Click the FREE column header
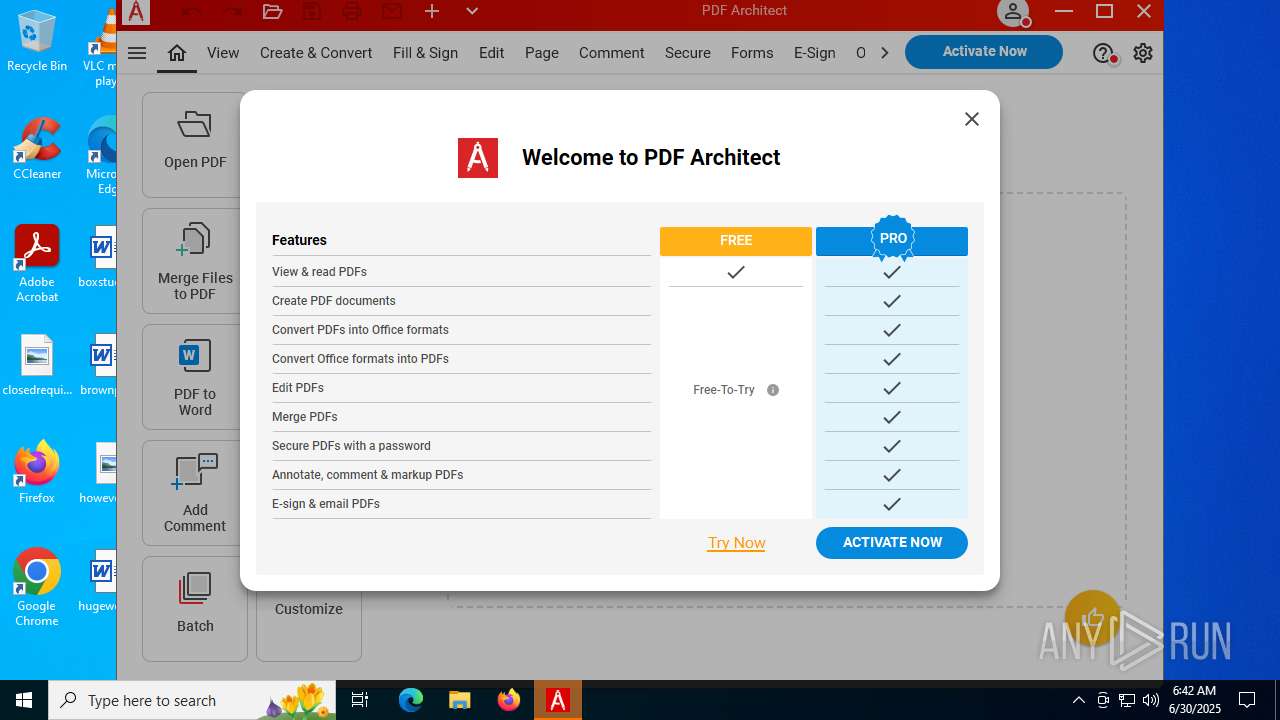The image size is (1280, 720). pos(736,241)
